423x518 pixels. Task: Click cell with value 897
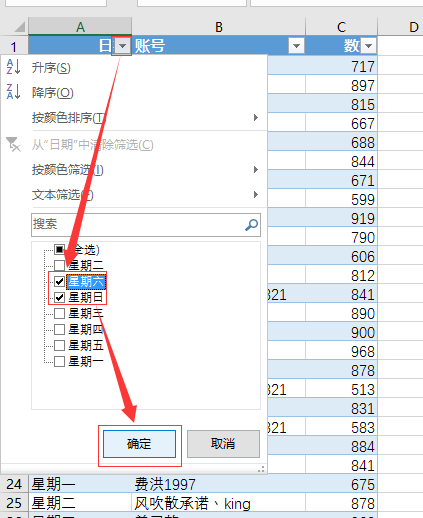pos(341,85)
